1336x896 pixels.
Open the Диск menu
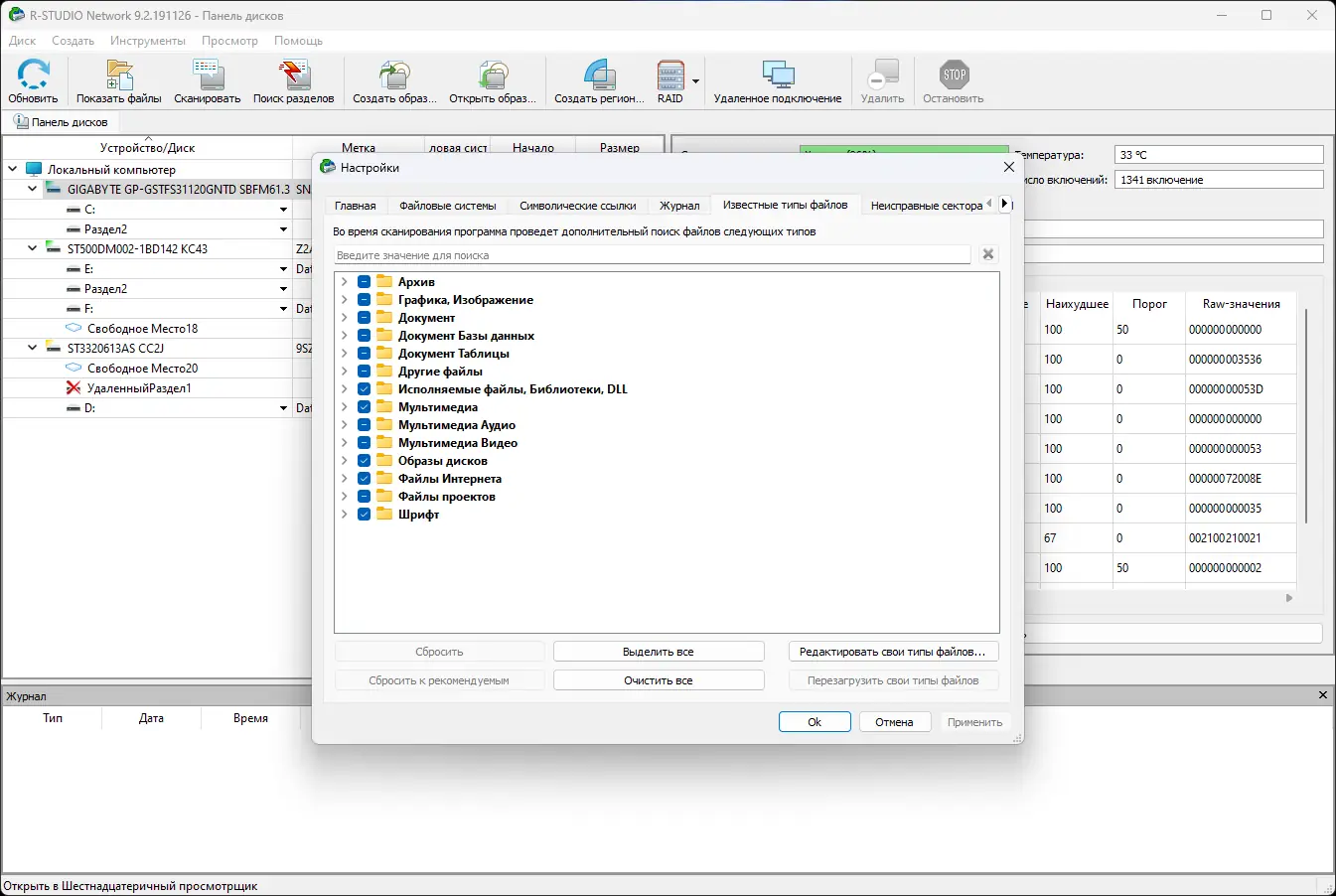click(x=22, y=41)
